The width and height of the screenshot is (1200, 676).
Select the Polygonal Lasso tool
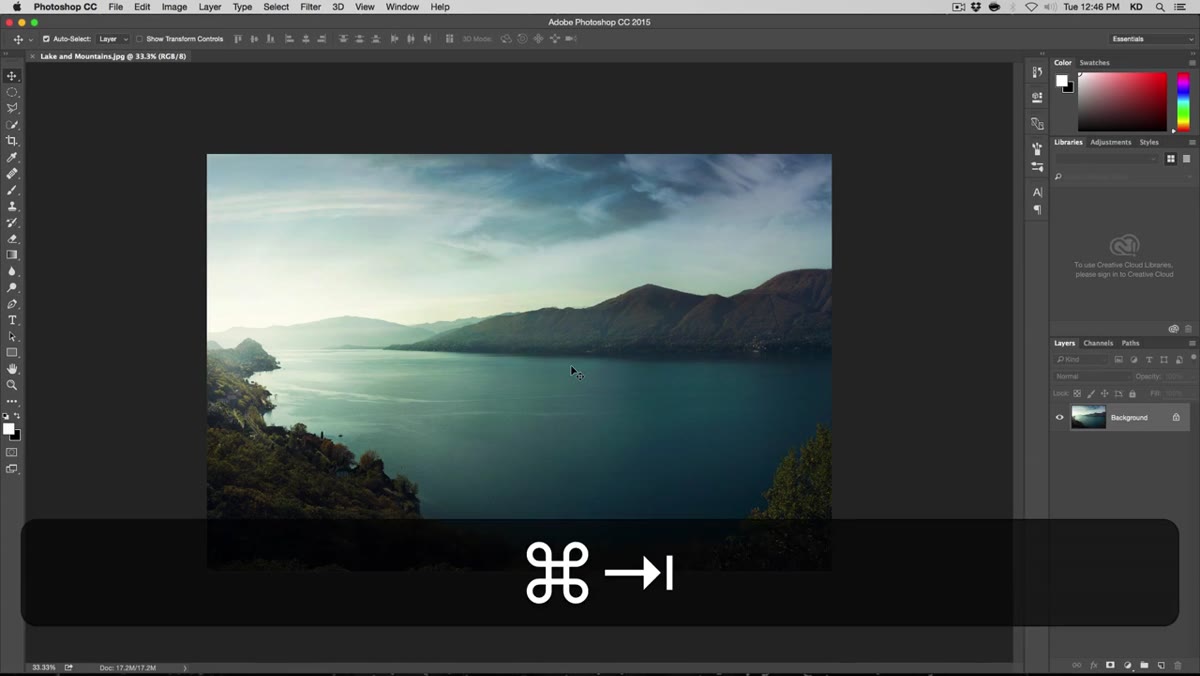pyautogui.click(x=12, y=108)
